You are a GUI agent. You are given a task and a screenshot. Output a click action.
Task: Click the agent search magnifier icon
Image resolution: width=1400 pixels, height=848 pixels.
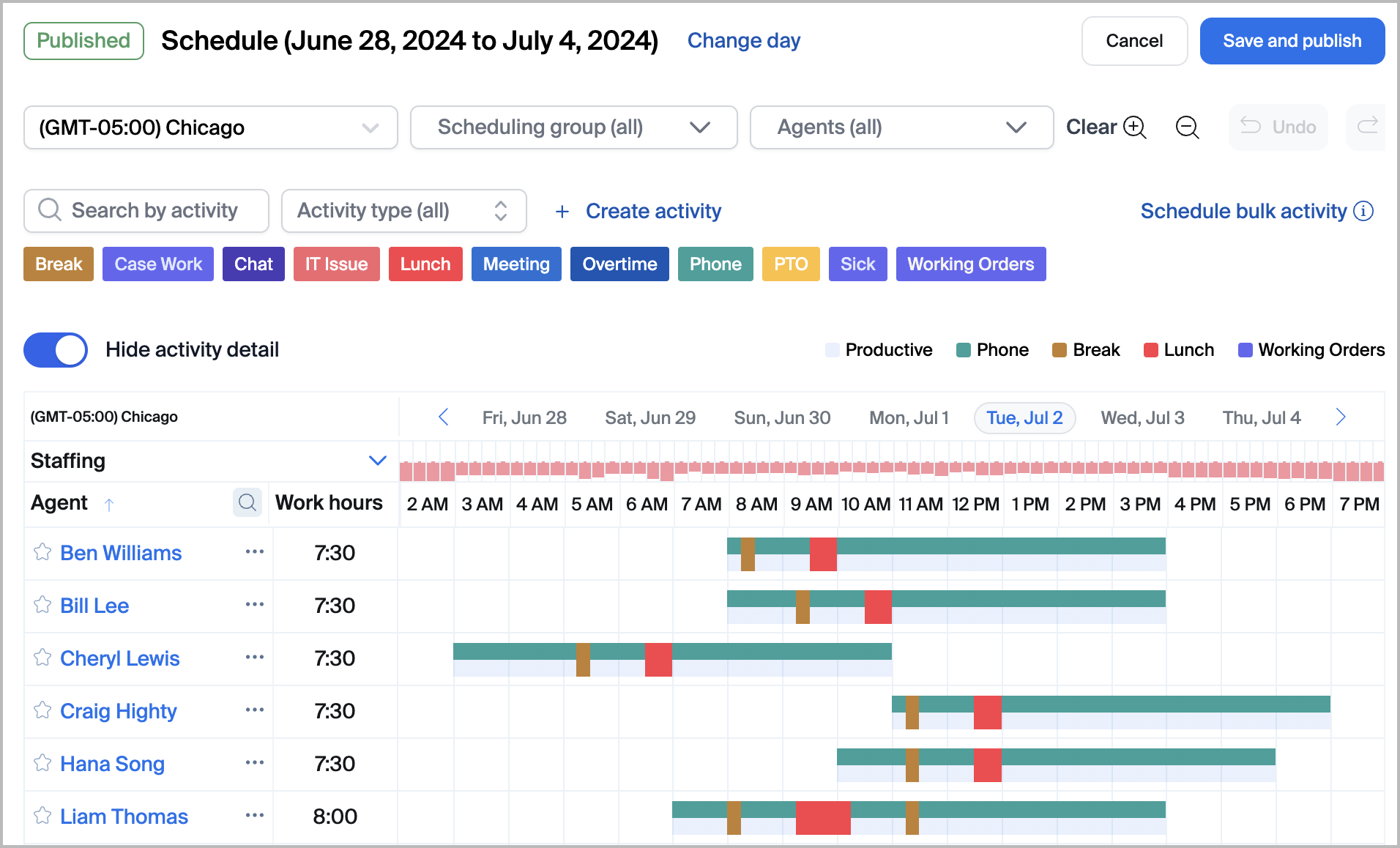pyautogui.click(x=247, y=503)
